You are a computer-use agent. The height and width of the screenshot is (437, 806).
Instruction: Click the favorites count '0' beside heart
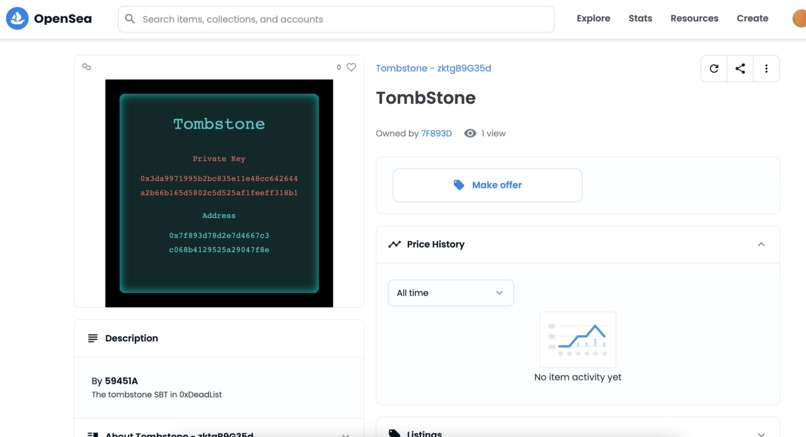[339, 67]
